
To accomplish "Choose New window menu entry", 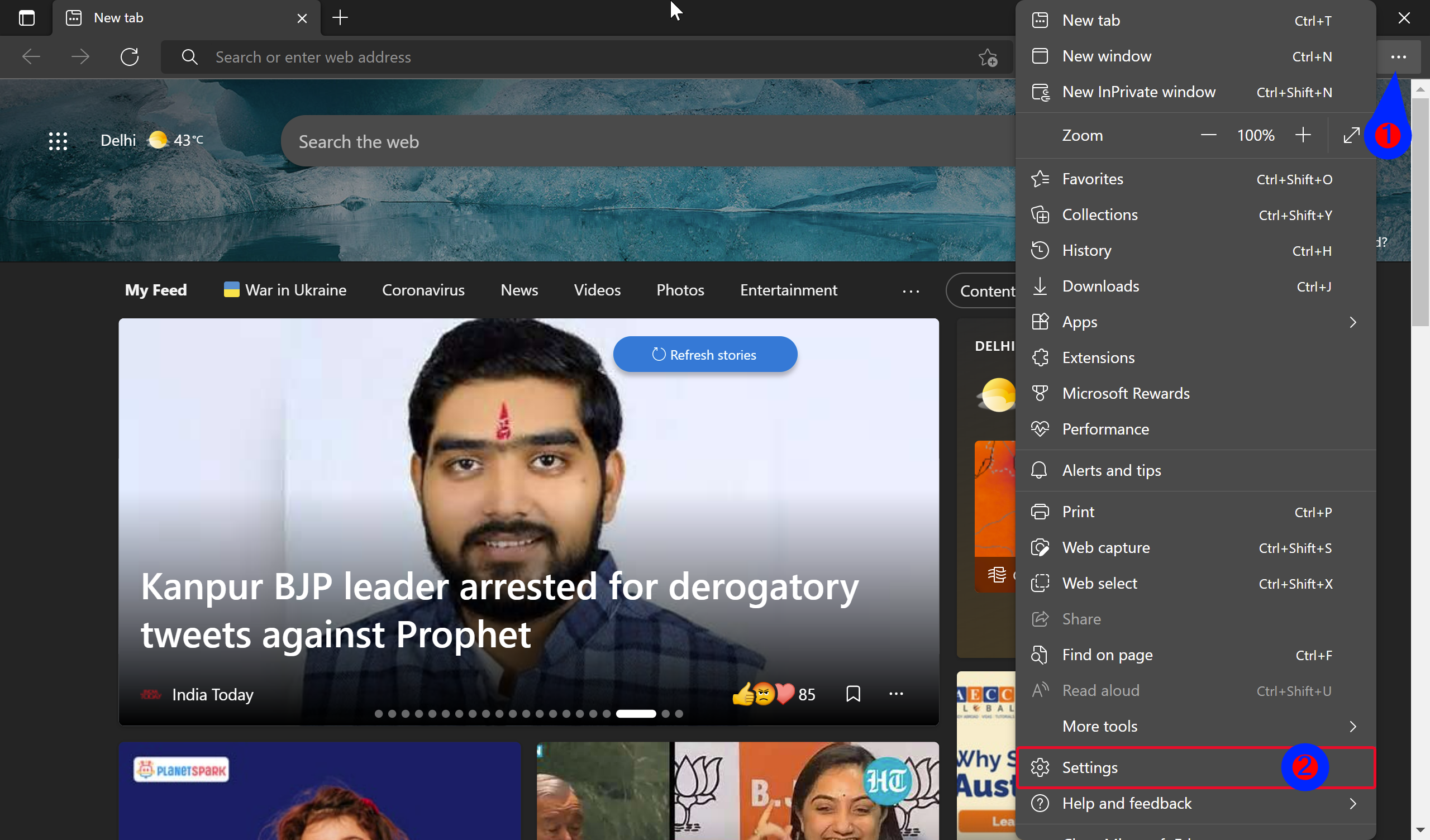I will tap(1195, 56).
